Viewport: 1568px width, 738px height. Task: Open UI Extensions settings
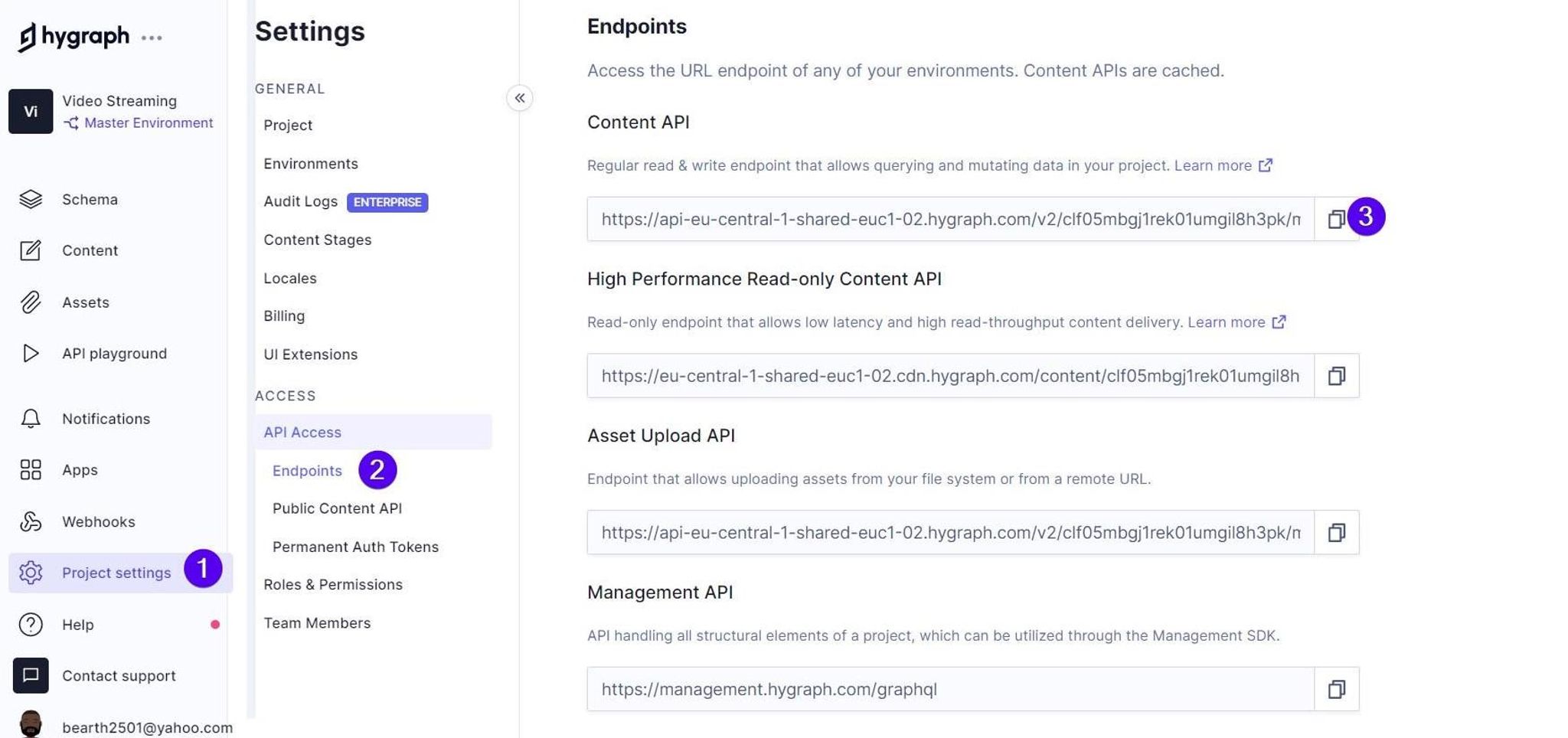click(311, 354)
